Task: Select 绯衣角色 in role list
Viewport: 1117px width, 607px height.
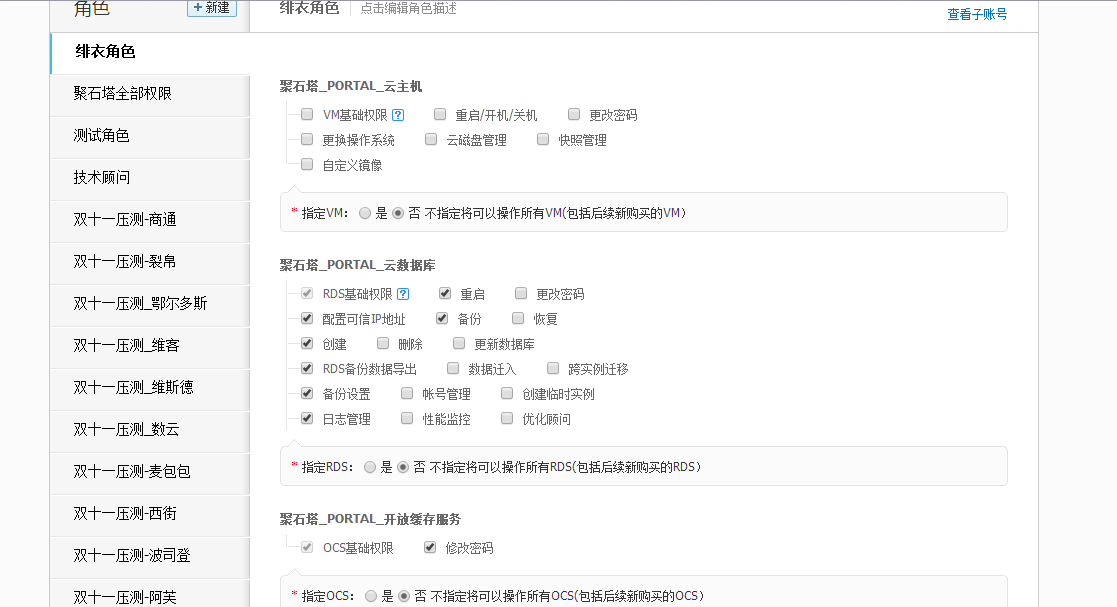Action: click(150, 52)
